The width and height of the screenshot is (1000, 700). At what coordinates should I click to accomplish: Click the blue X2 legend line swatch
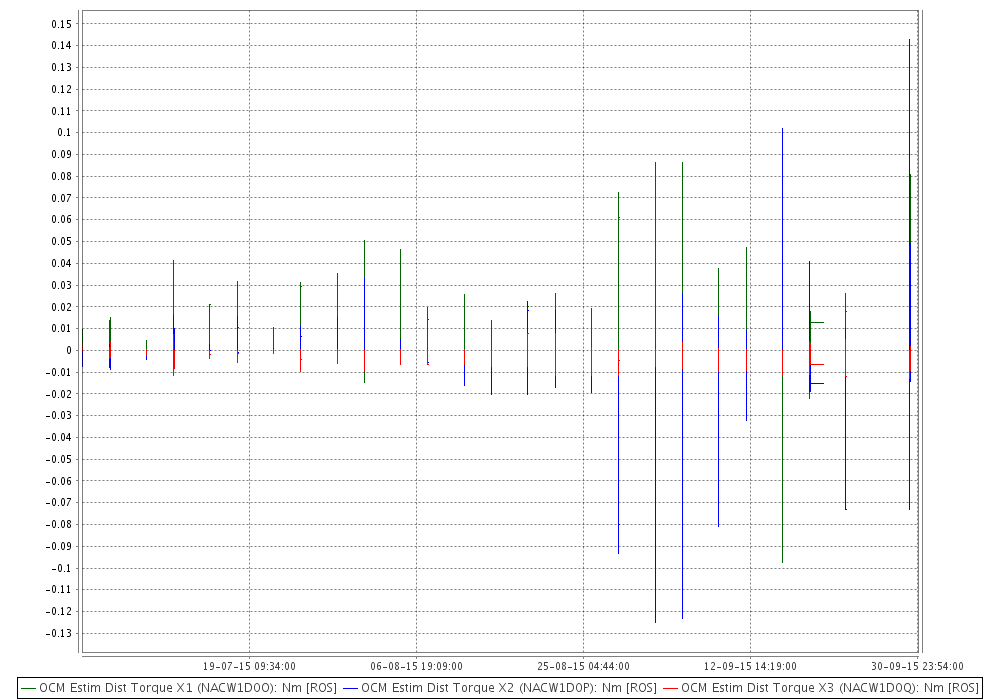(351, 689)
